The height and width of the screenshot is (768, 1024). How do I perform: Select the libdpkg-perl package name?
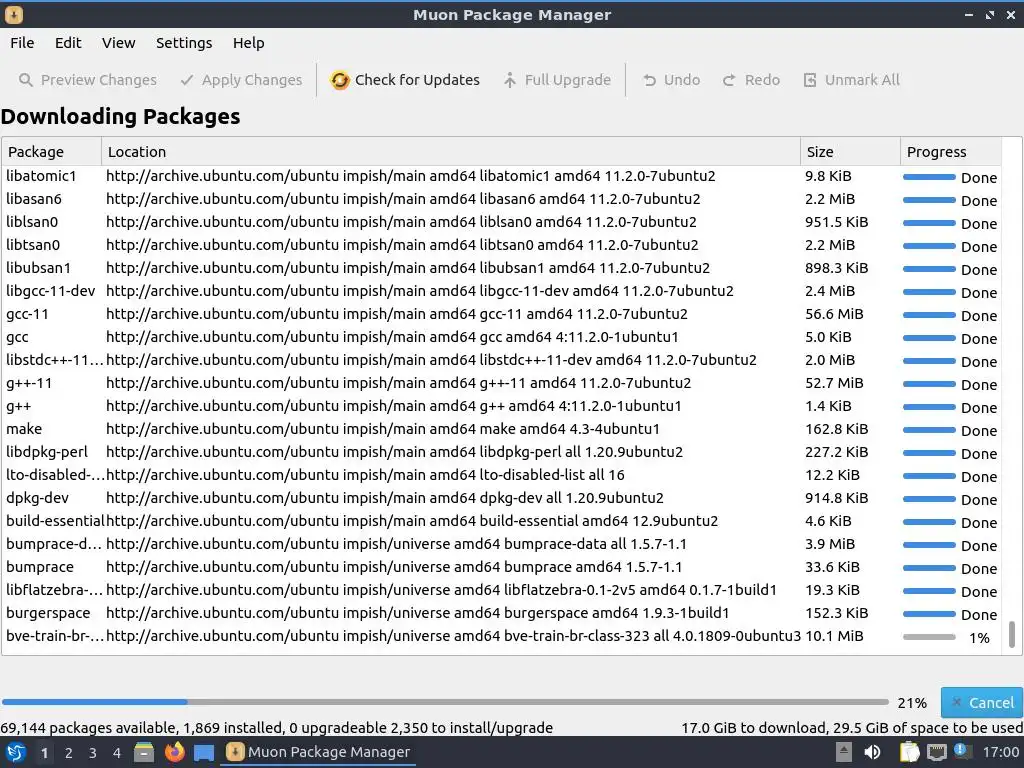pos(46,452)
